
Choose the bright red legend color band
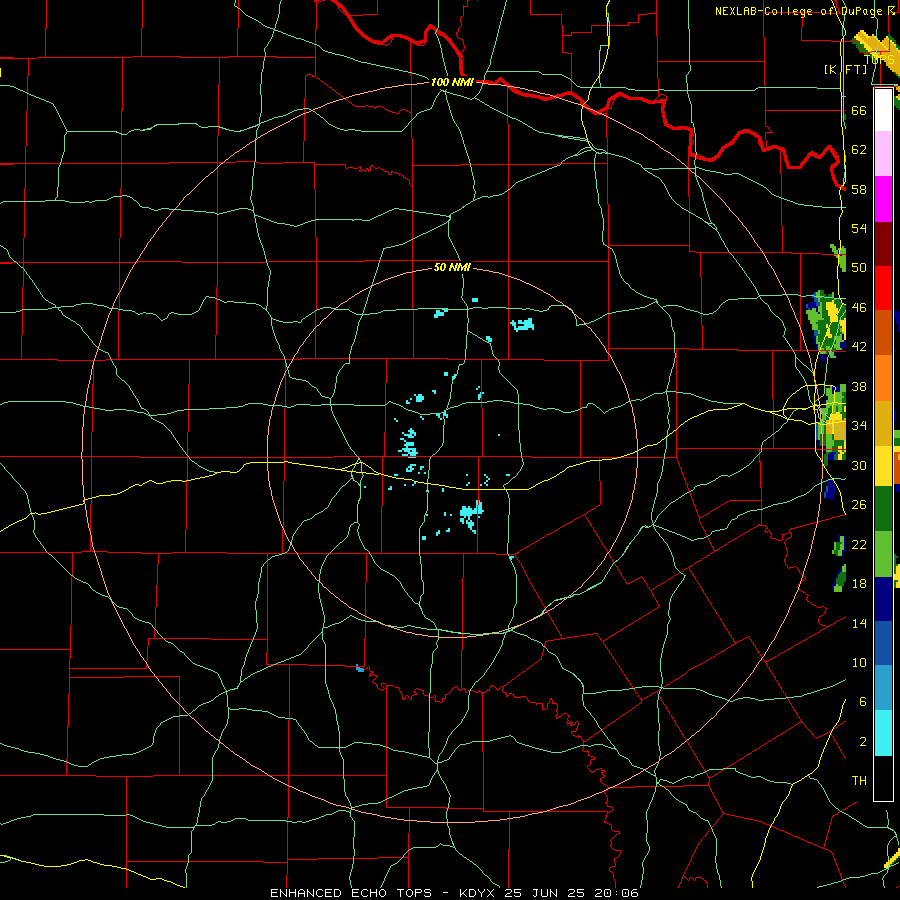click(x=883, y=288)
